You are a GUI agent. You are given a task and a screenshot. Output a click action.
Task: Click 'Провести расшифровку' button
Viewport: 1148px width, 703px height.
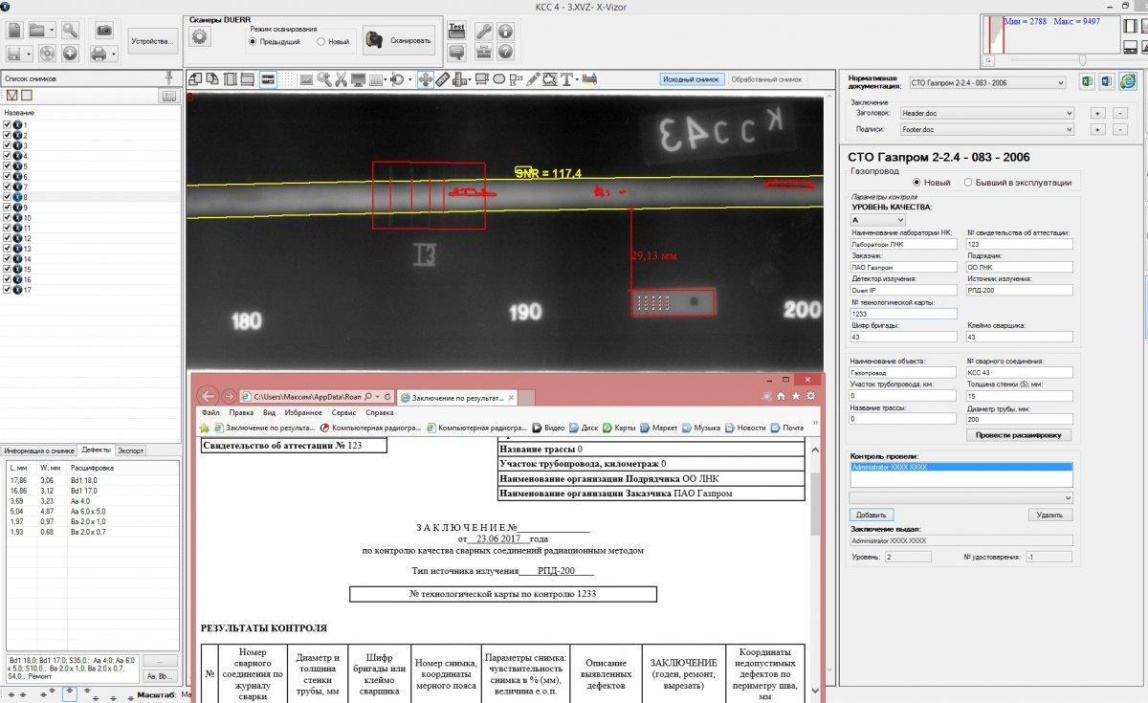pos(1020,435)
